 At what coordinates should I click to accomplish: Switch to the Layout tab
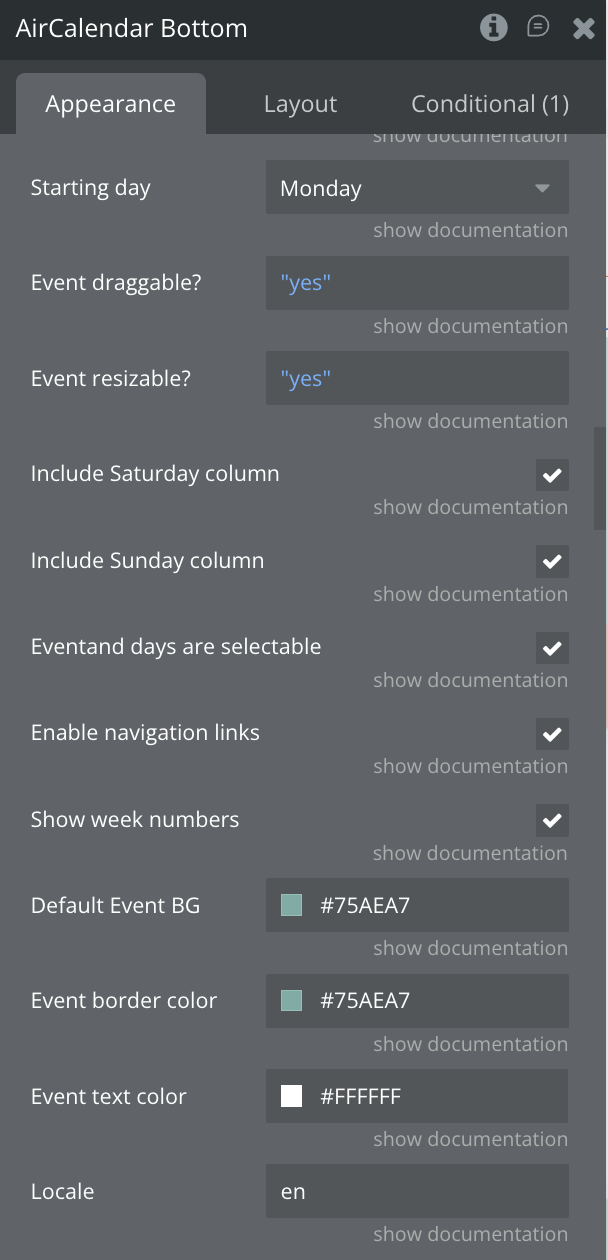pyautogui.click(x=300, y=104)
